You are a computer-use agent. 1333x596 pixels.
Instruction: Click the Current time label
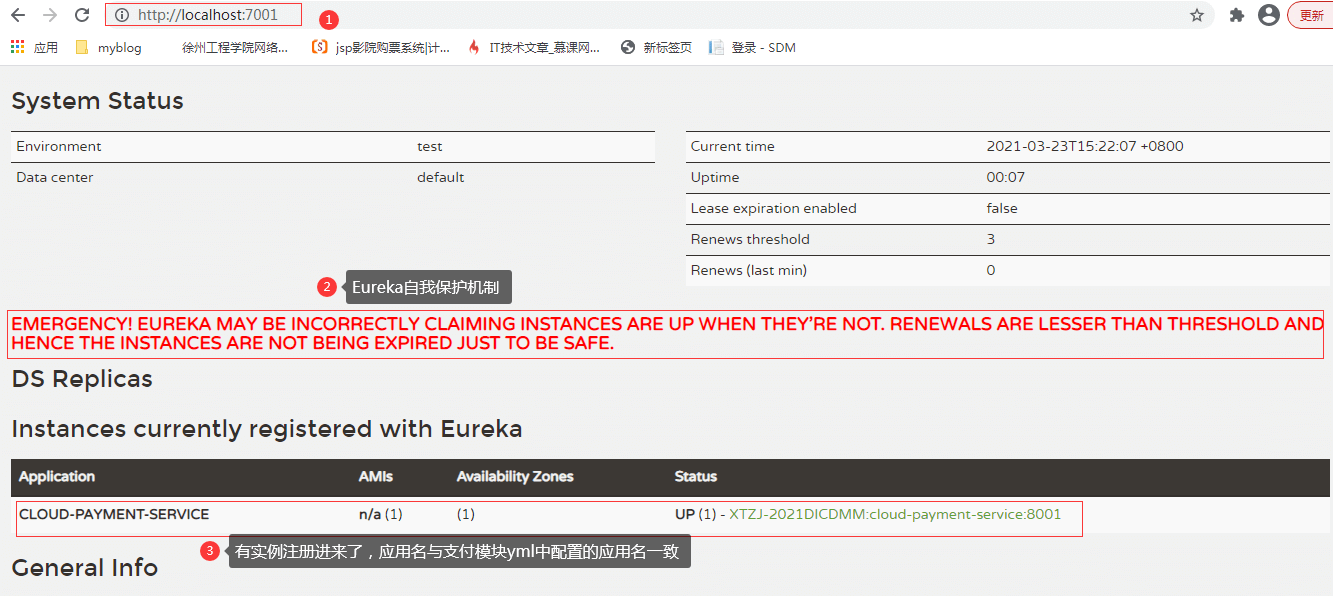pos(733,146)
